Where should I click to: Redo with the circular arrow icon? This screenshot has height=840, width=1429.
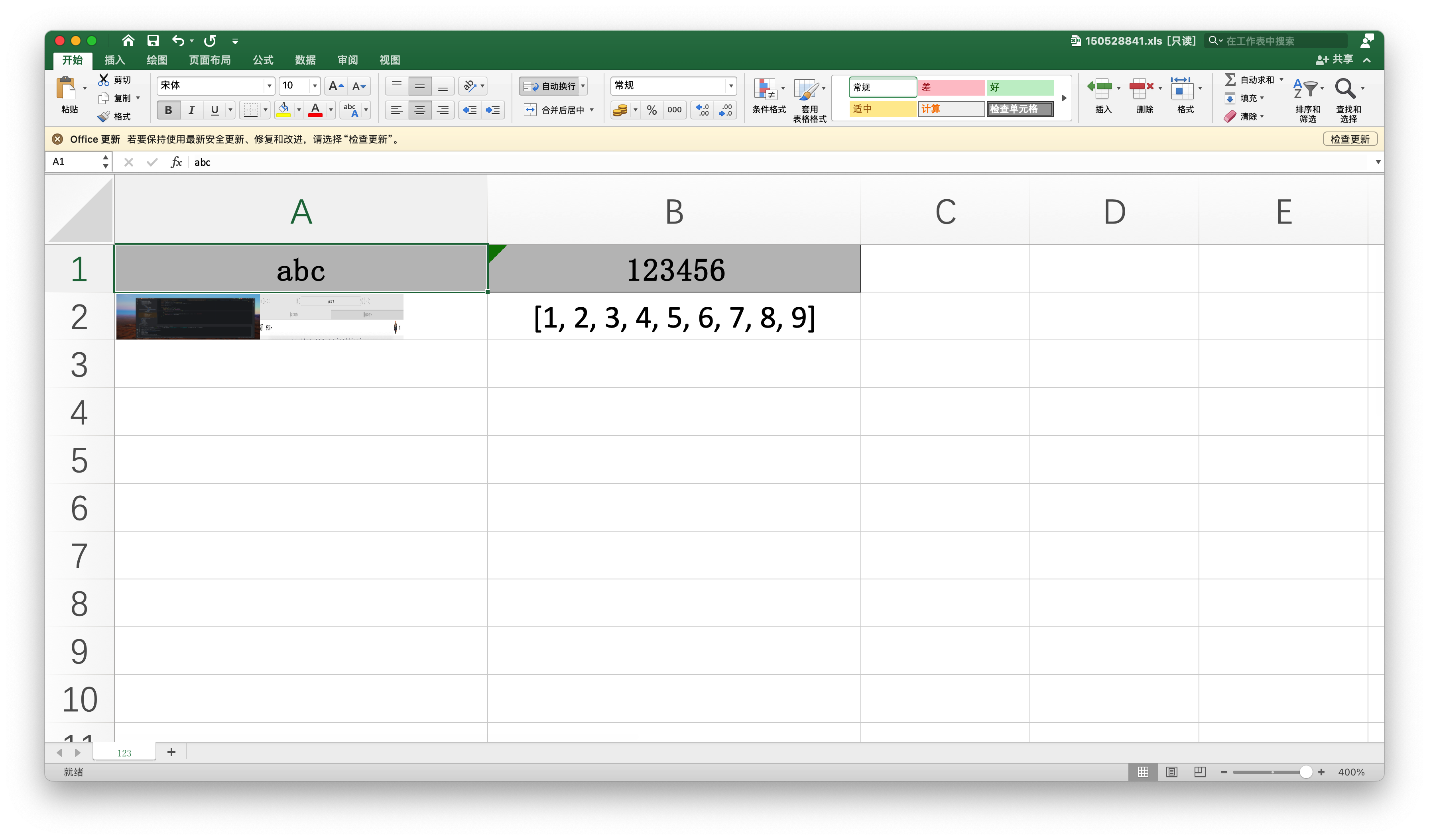coord(210,41)
